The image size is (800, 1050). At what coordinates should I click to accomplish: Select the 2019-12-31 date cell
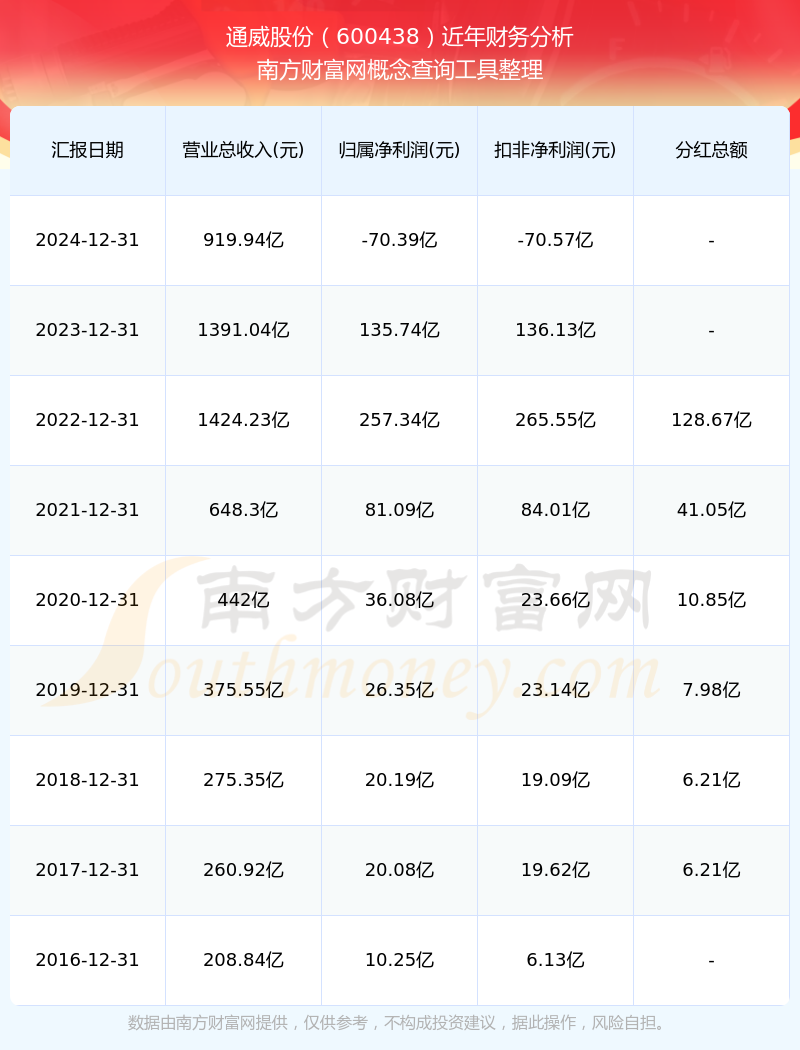point(88,690)
